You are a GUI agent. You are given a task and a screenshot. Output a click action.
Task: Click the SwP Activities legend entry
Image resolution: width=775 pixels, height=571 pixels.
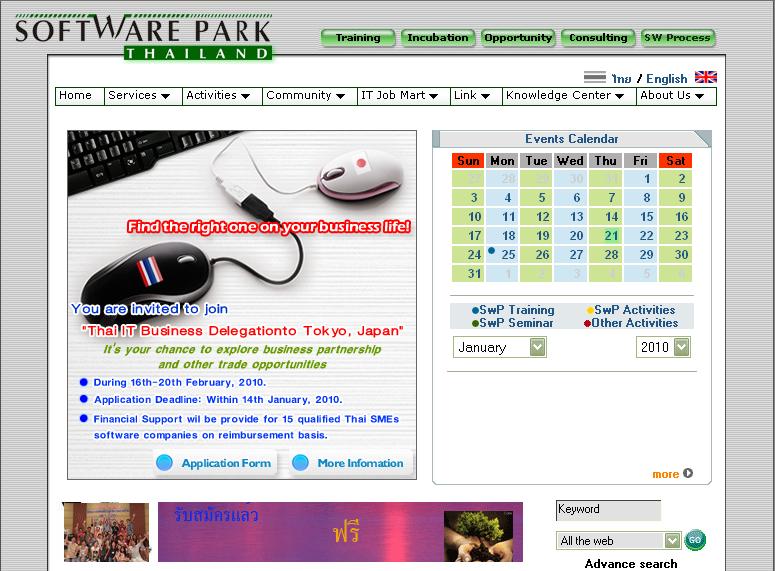coord(631,310)
